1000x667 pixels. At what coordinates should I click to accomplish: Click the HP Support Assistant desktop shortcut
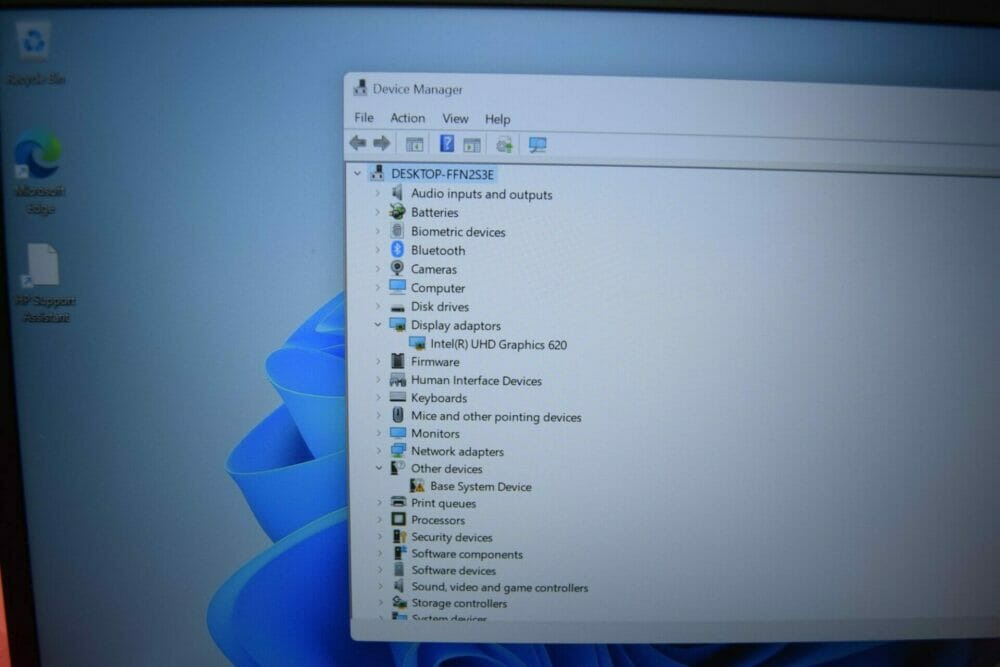click(45, 282)
